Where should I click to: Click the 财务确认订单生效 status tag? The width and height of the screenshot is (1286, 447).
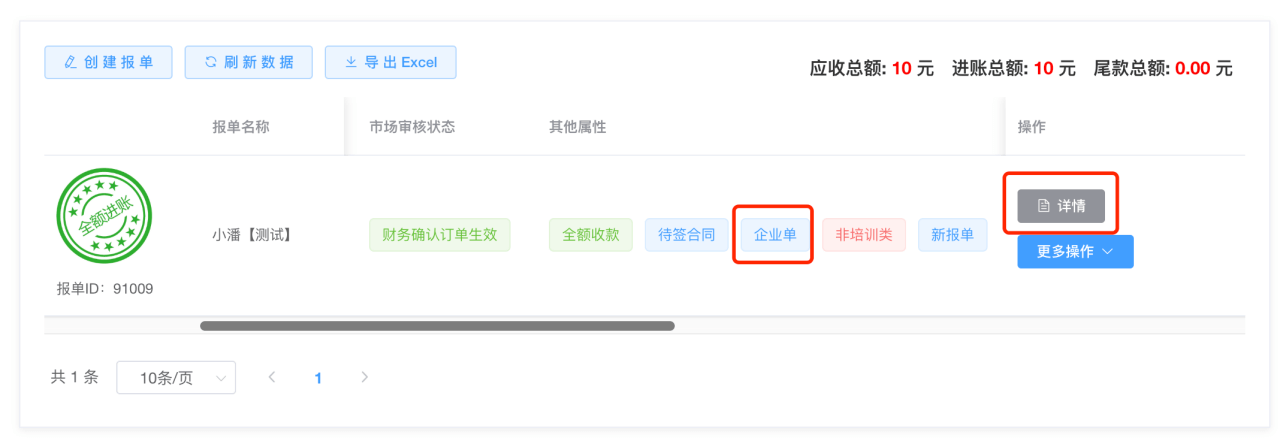pyautogui.click(x=439, y=235)
